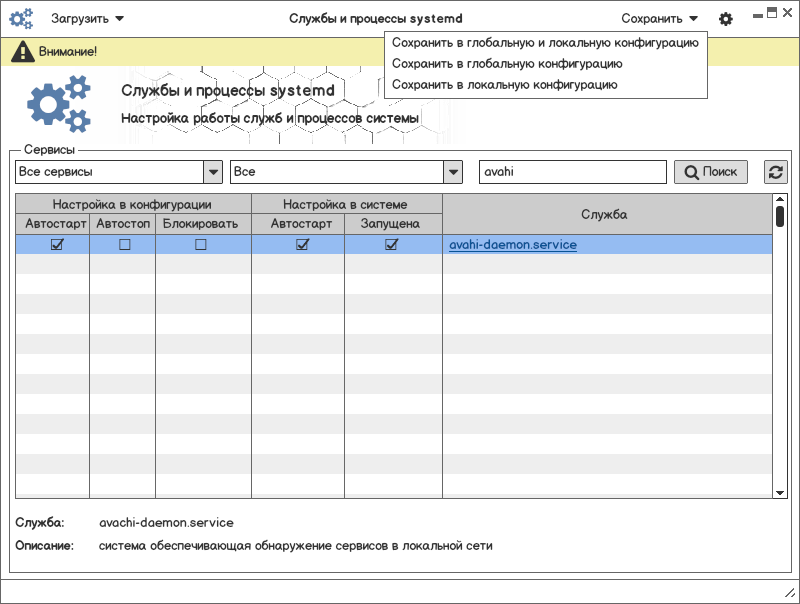Click the warning triangle icon

pyautogui.click(x=23, y=52)
